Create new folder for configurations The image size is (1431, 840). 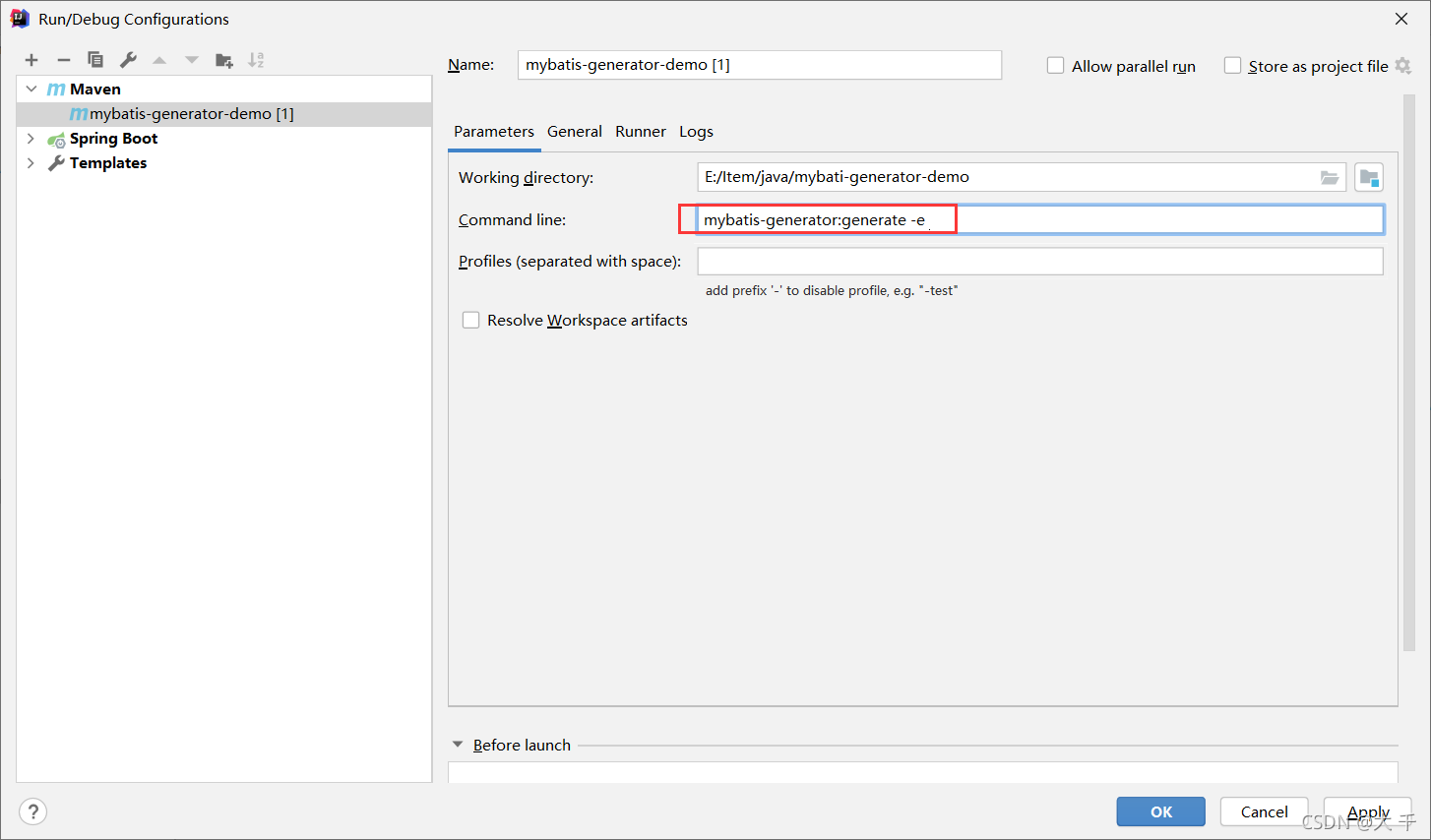[224, 60]
